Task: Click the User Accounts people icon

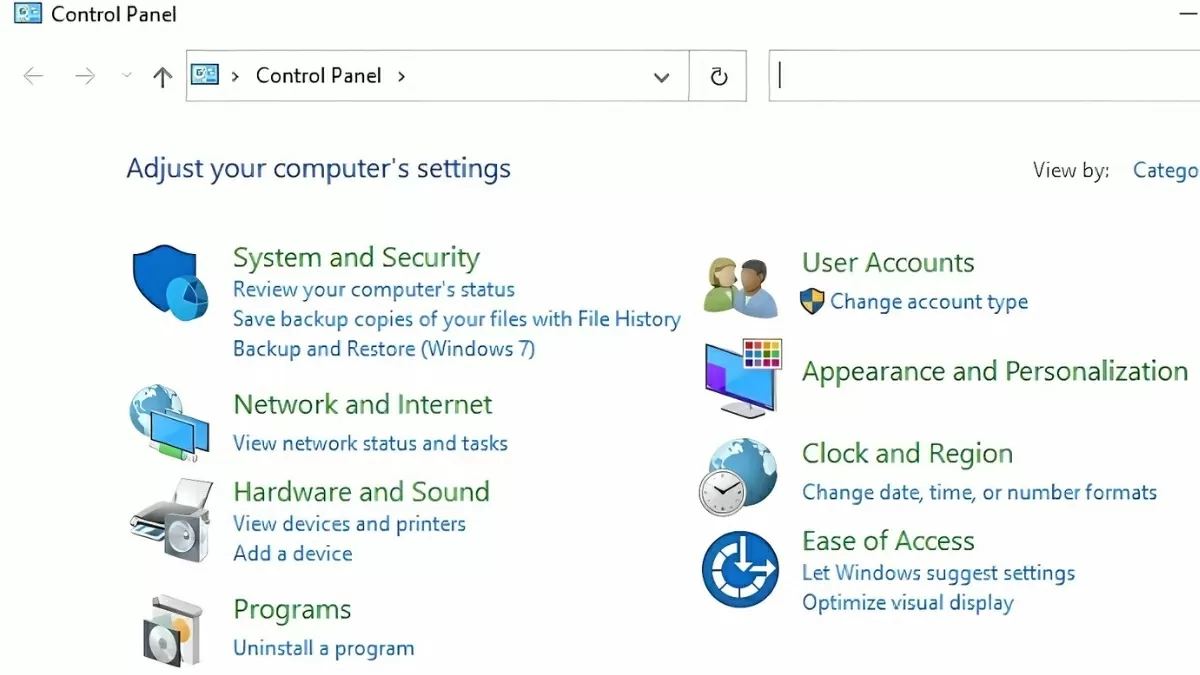Action: 741,287
